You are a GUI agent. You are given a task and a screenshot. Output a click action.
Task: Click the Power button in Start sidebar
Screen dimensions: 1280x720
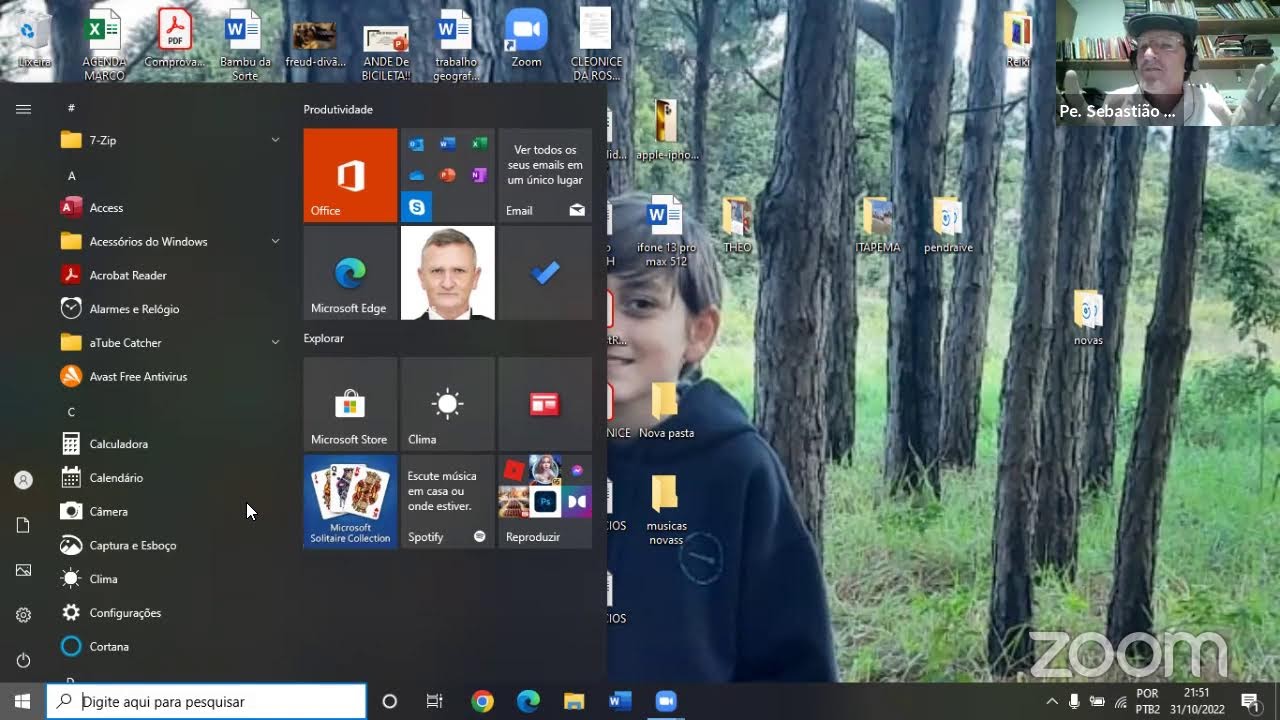pos(23,660)
